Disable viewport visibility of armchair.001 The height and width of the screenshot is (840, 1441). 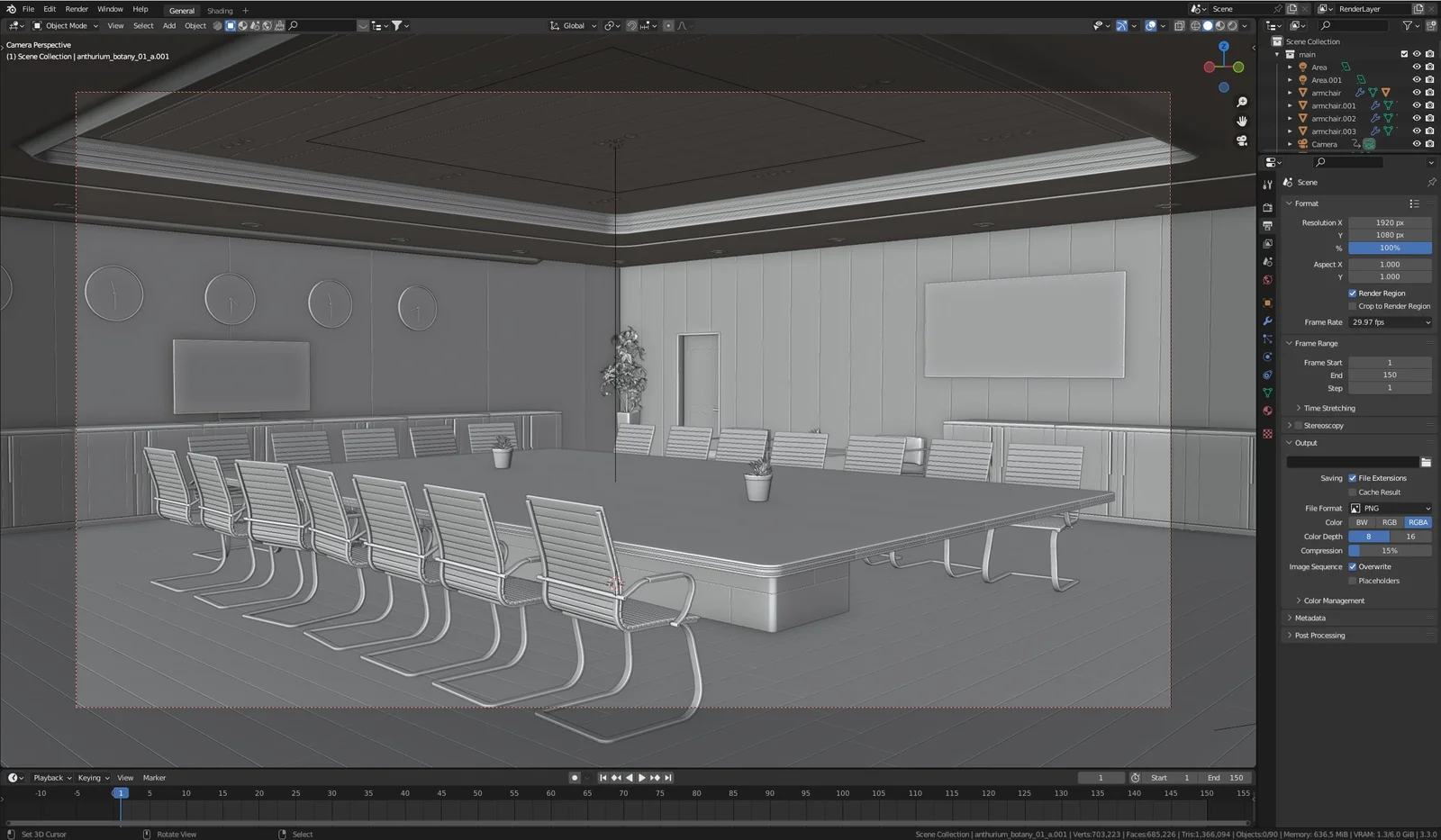(1416, 105)
